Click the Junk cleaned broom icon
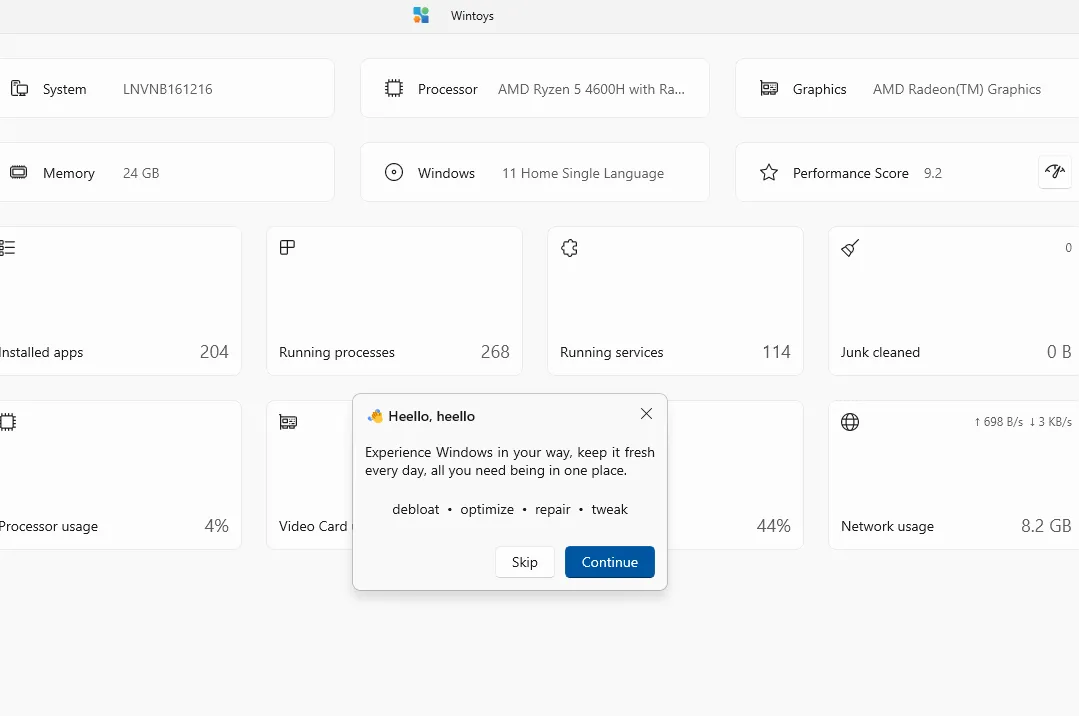This screenshot has height=716, width=1079. tap(850, 248)
